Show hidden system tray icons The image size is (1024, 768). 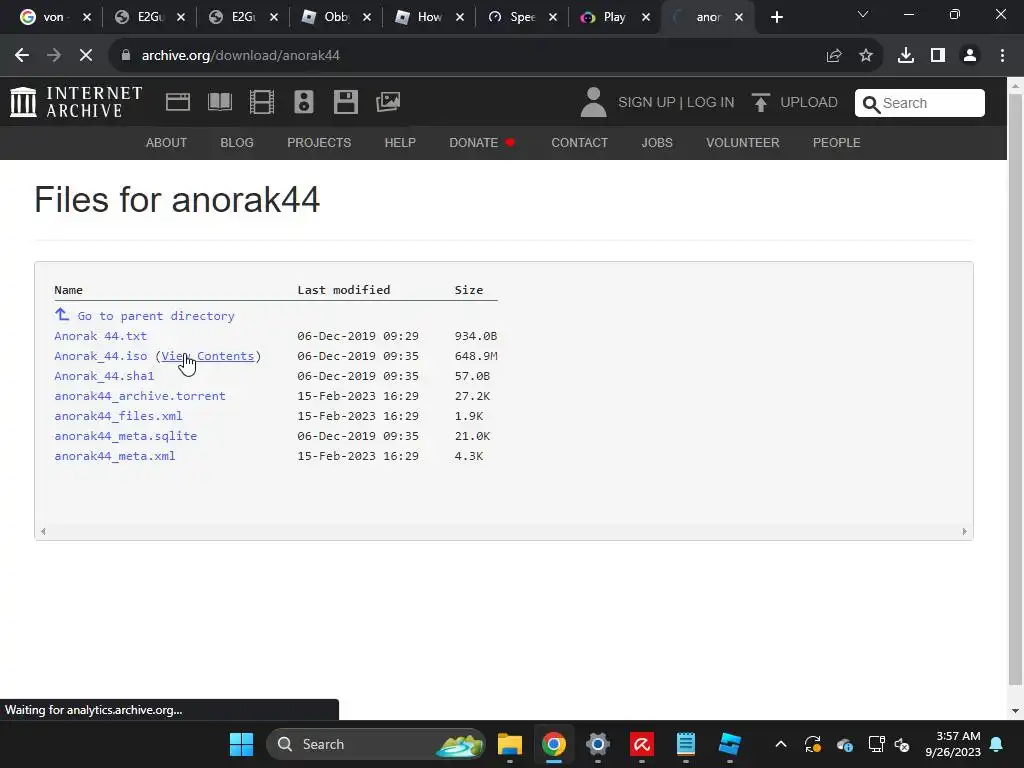[780, 744]
